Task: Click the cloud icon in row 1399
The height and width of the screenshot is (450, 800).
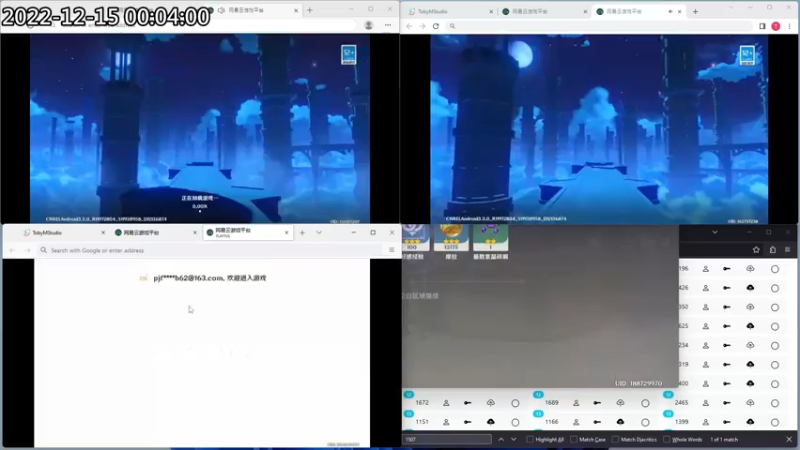Action: (750, 422)
